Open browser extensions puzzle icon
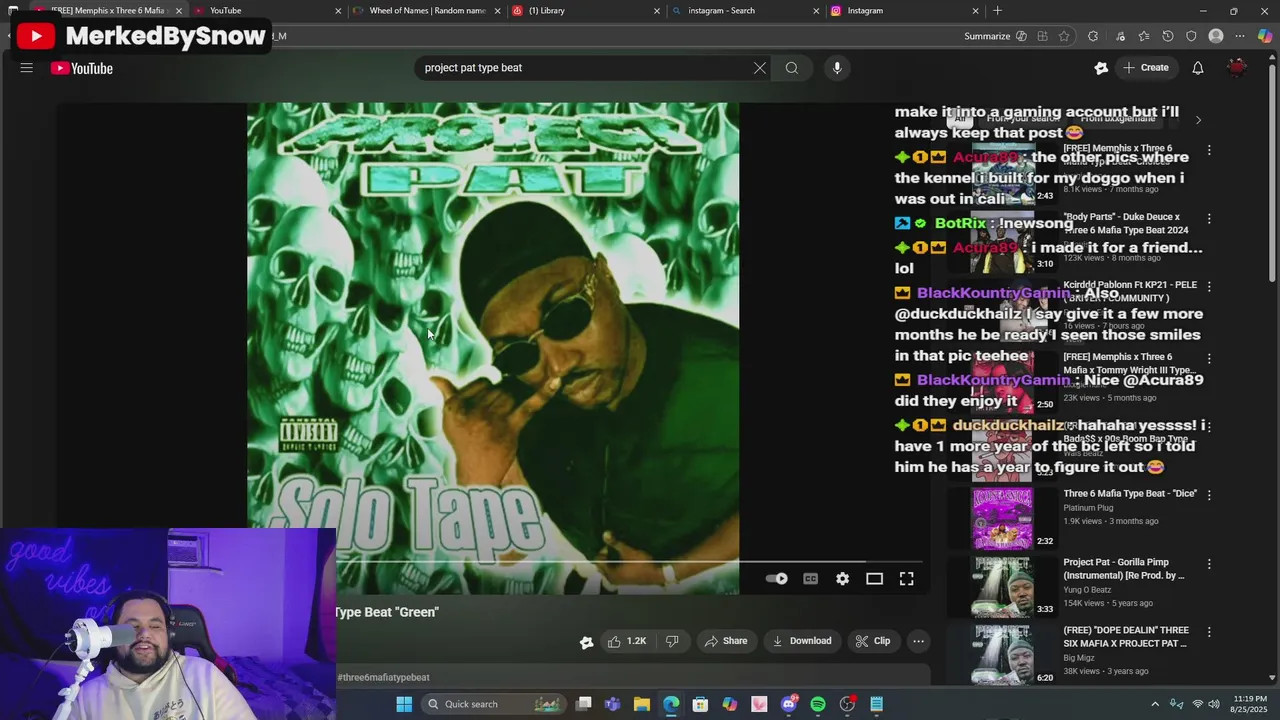Viewport: 1280px width, 720px height. point(1093,36)
